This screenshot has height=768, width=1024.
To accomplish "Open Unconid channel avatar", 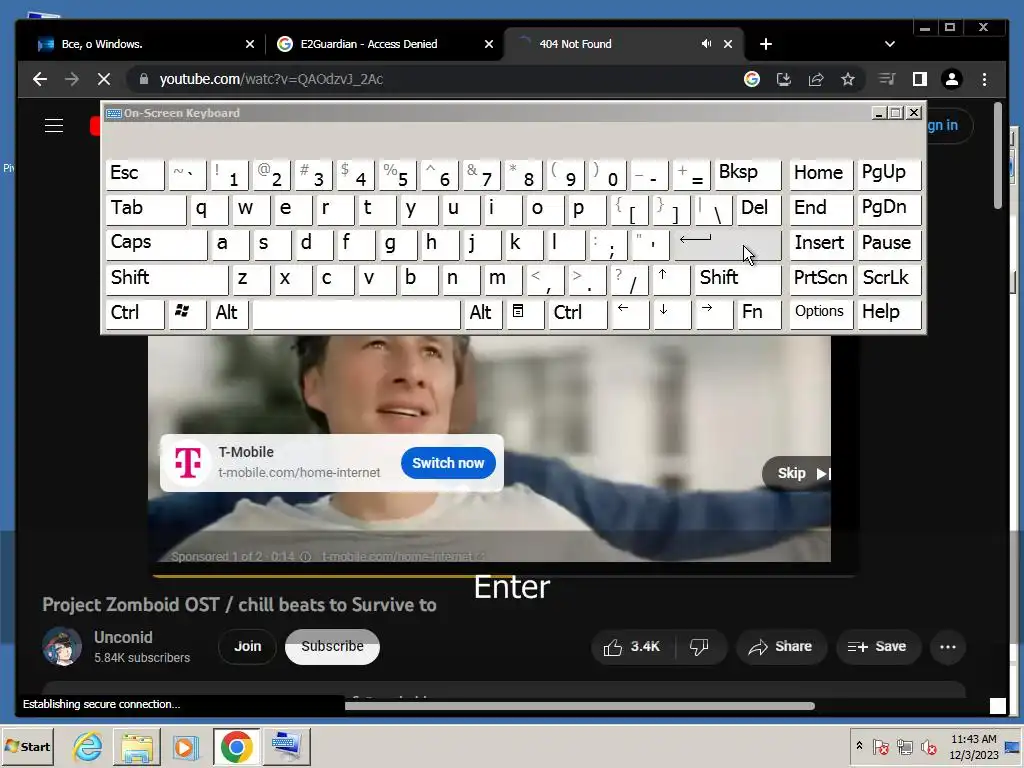I will [x=63, y=647].
